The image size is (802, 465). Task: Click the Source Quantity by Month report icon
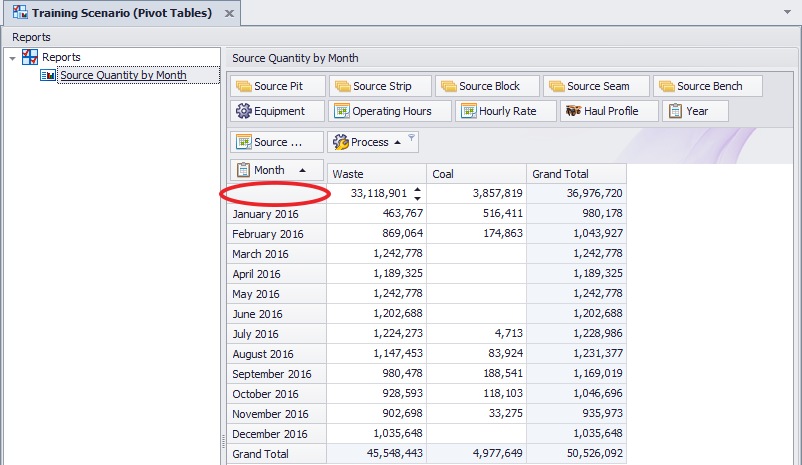48,75
